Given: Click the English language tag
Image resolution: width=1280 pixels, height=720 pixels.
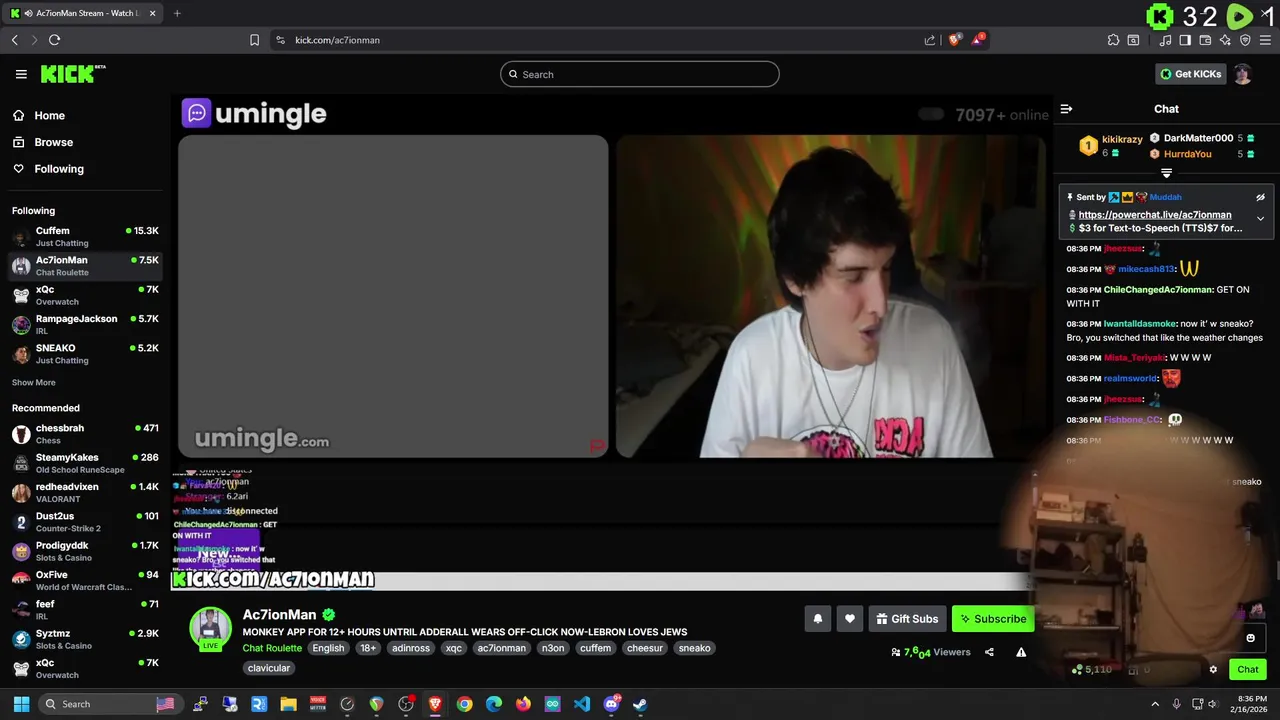Looking at the screenshot, I should click(328, 648).
